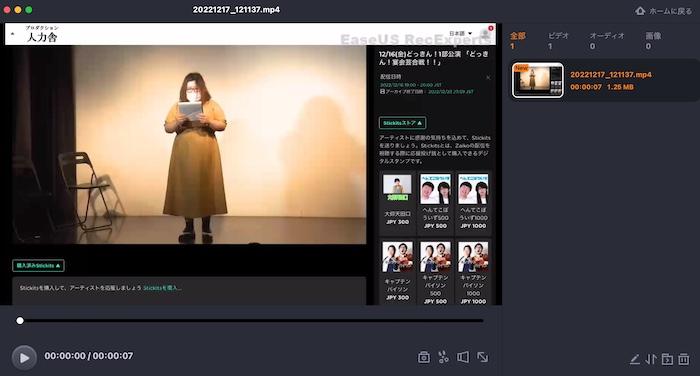Click the volume speaker icon

[463, 357]
